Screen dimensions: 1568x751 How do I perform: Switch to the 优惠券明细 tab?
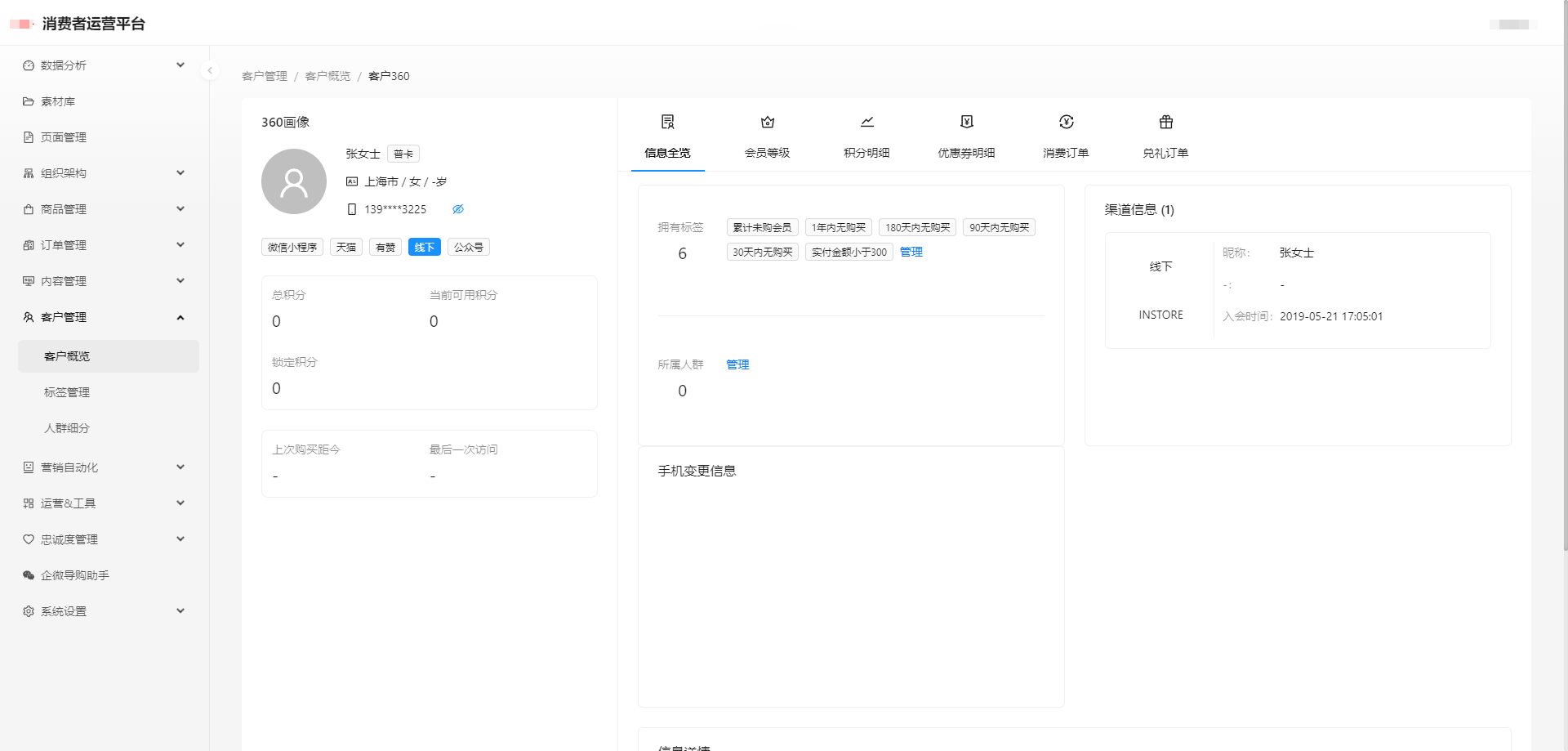(x=967, y=137)
